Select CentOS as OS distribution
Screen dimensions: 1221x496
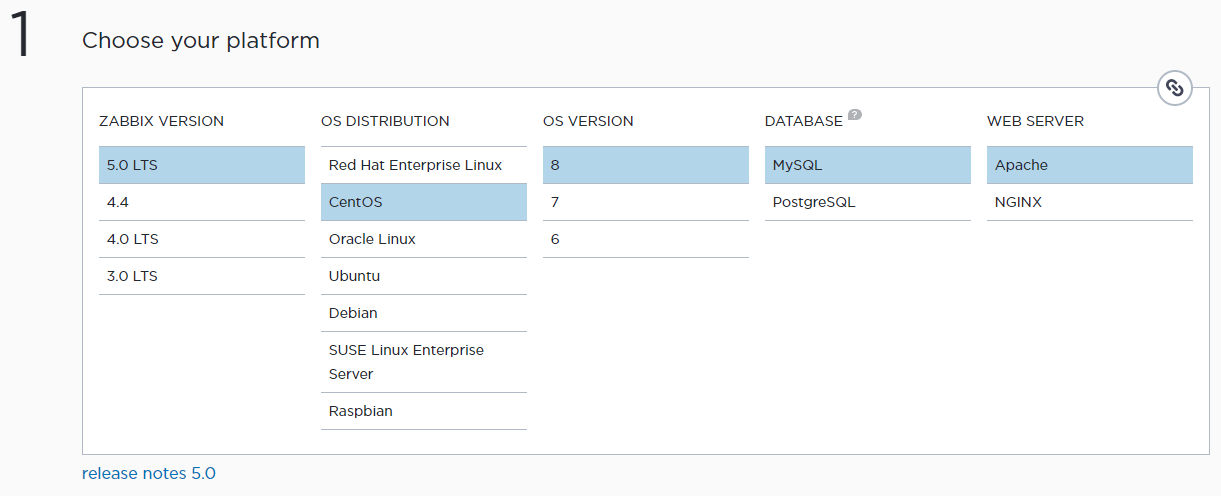tap(424, 202)
